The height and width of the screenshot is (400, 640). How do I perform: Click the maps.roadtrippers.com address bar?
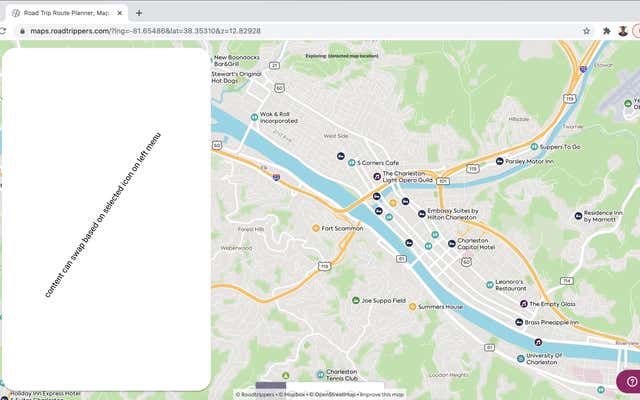[300, 31]
